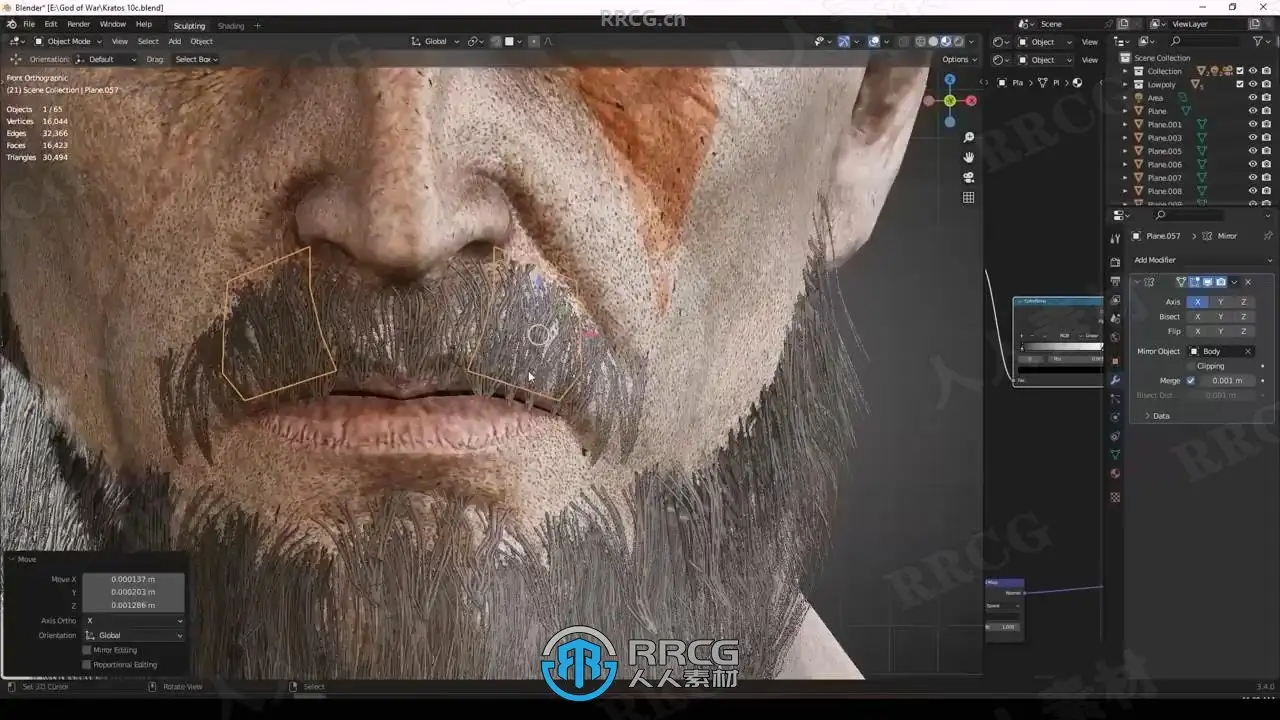1280x720 pixels.
Task: Toggle the Bisect Y button
Action: (1220, 317)
